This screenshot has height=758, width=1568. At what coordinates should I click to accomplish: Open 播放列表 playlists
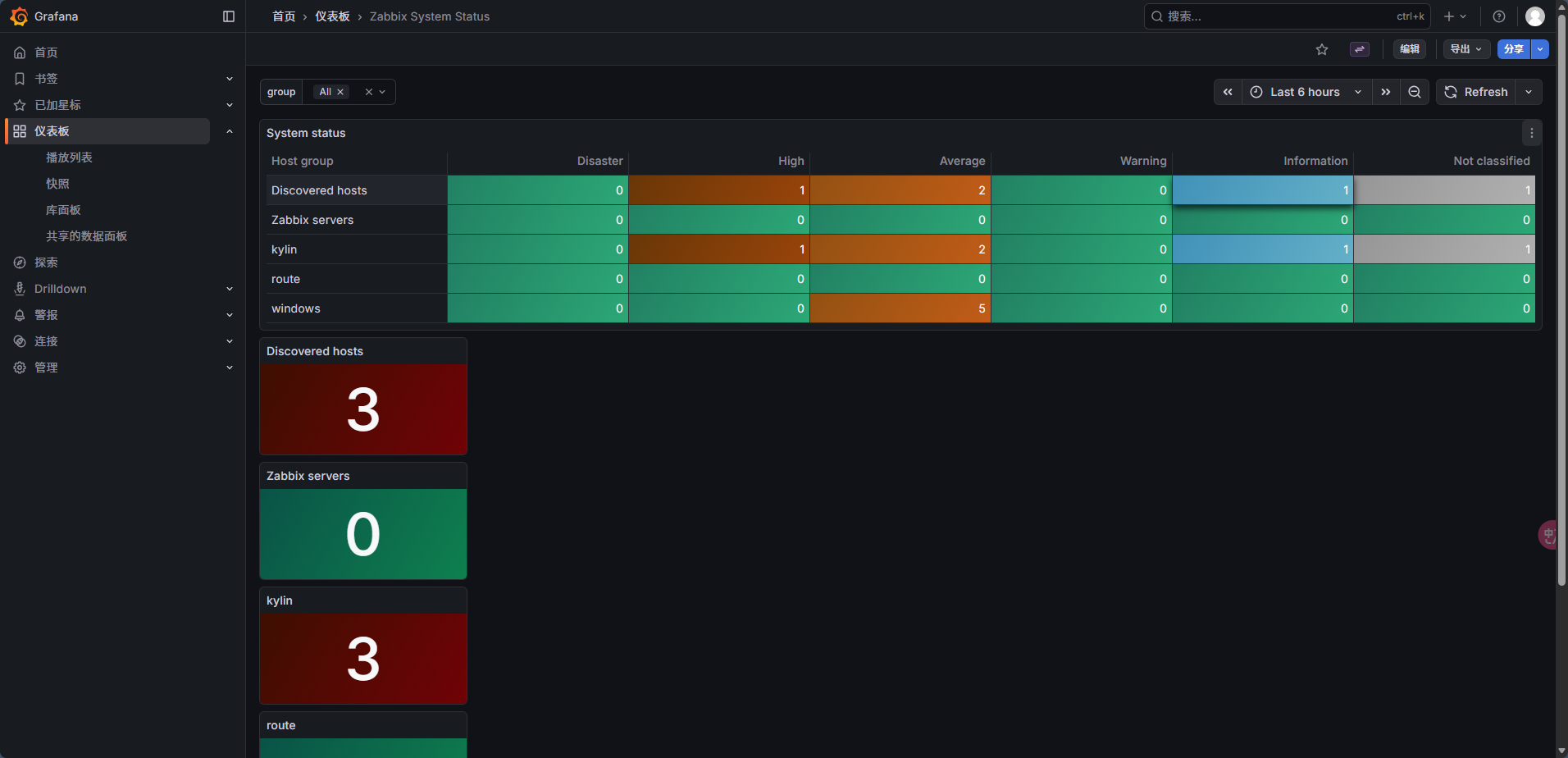(x=69, y=158)
